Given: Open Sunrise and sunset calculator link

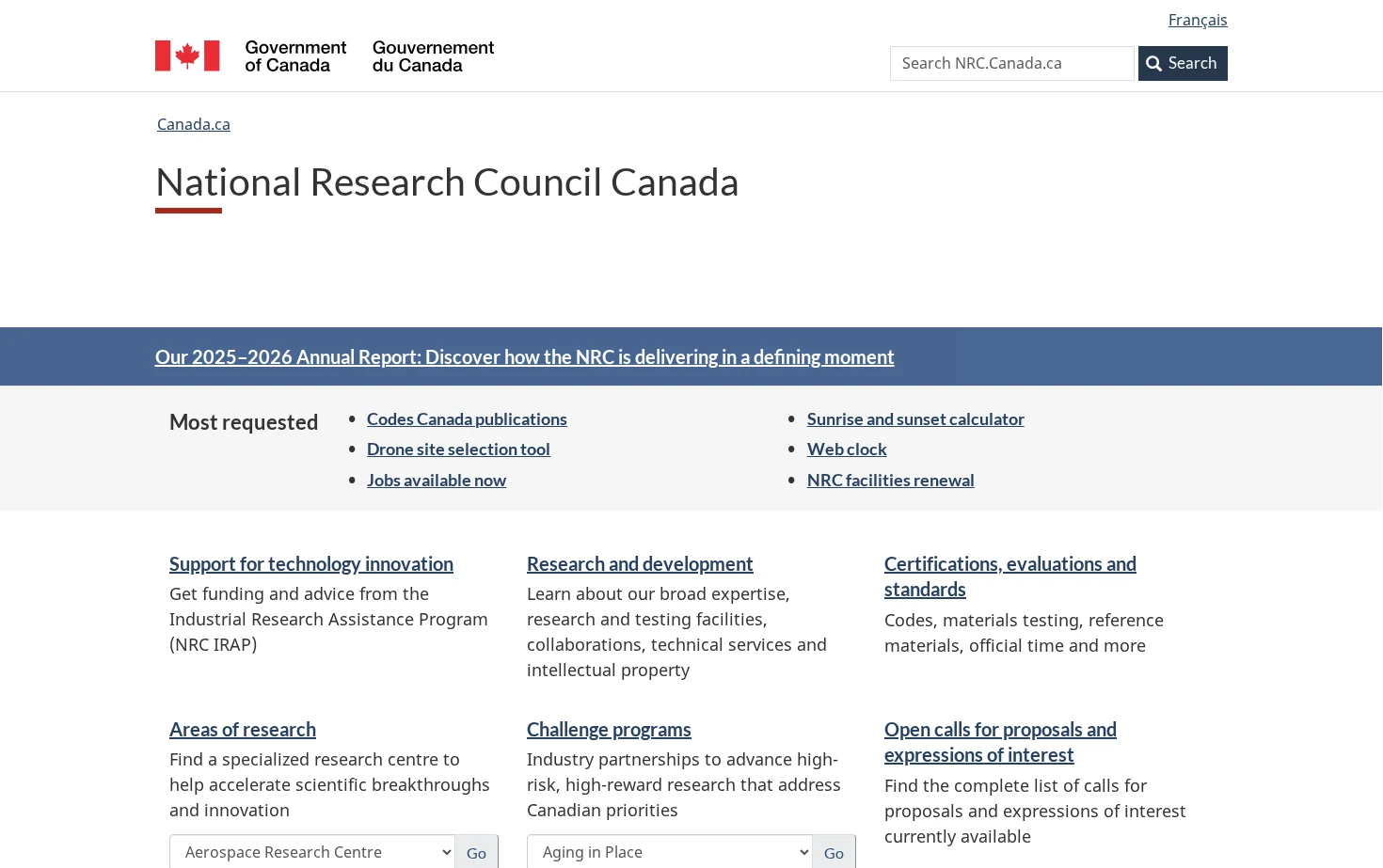Looking at the screenshot, I should click(915, 419).
